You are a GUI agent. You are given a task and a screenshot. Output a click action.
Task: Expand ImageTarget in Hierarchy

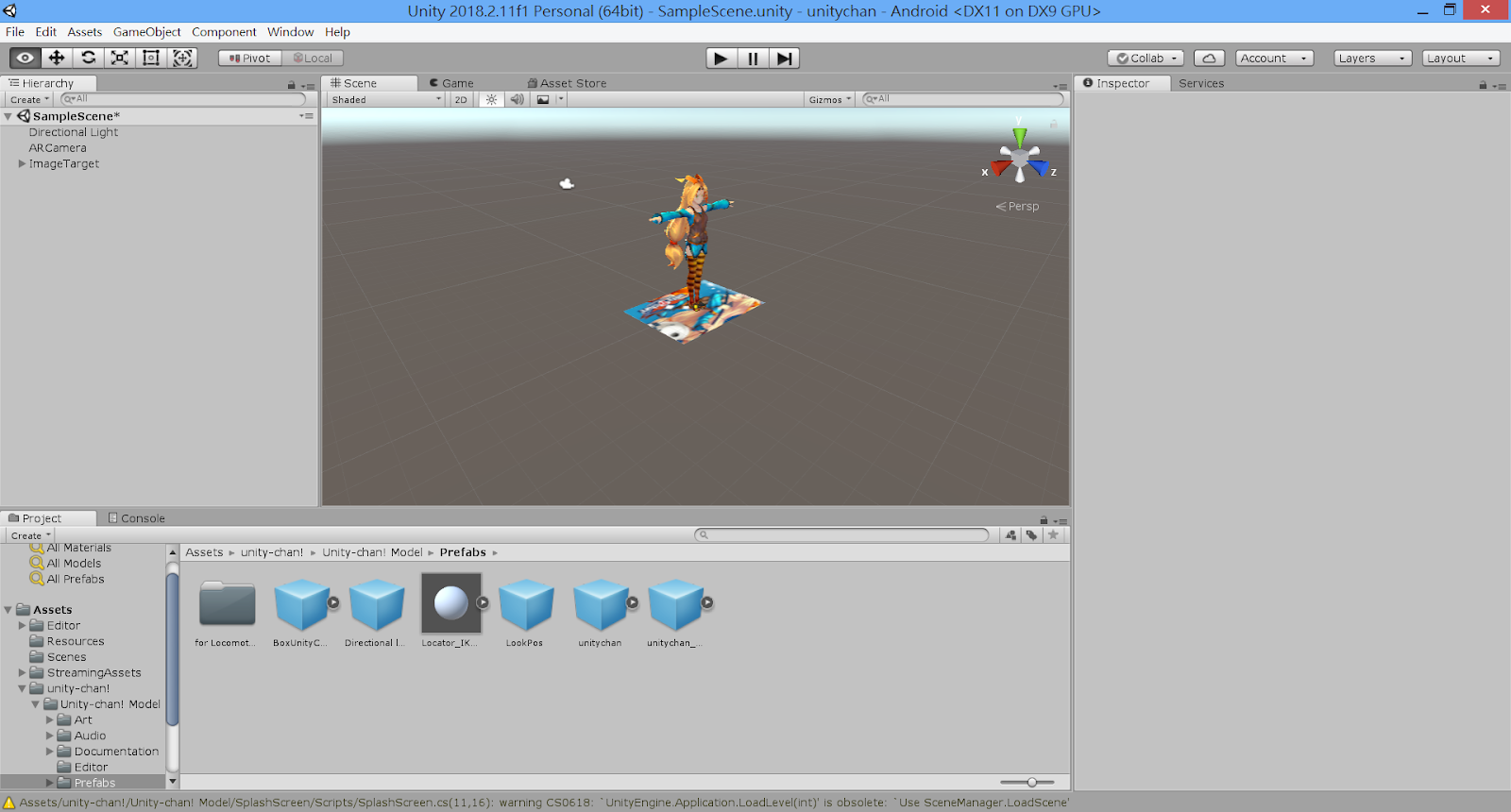22,163
